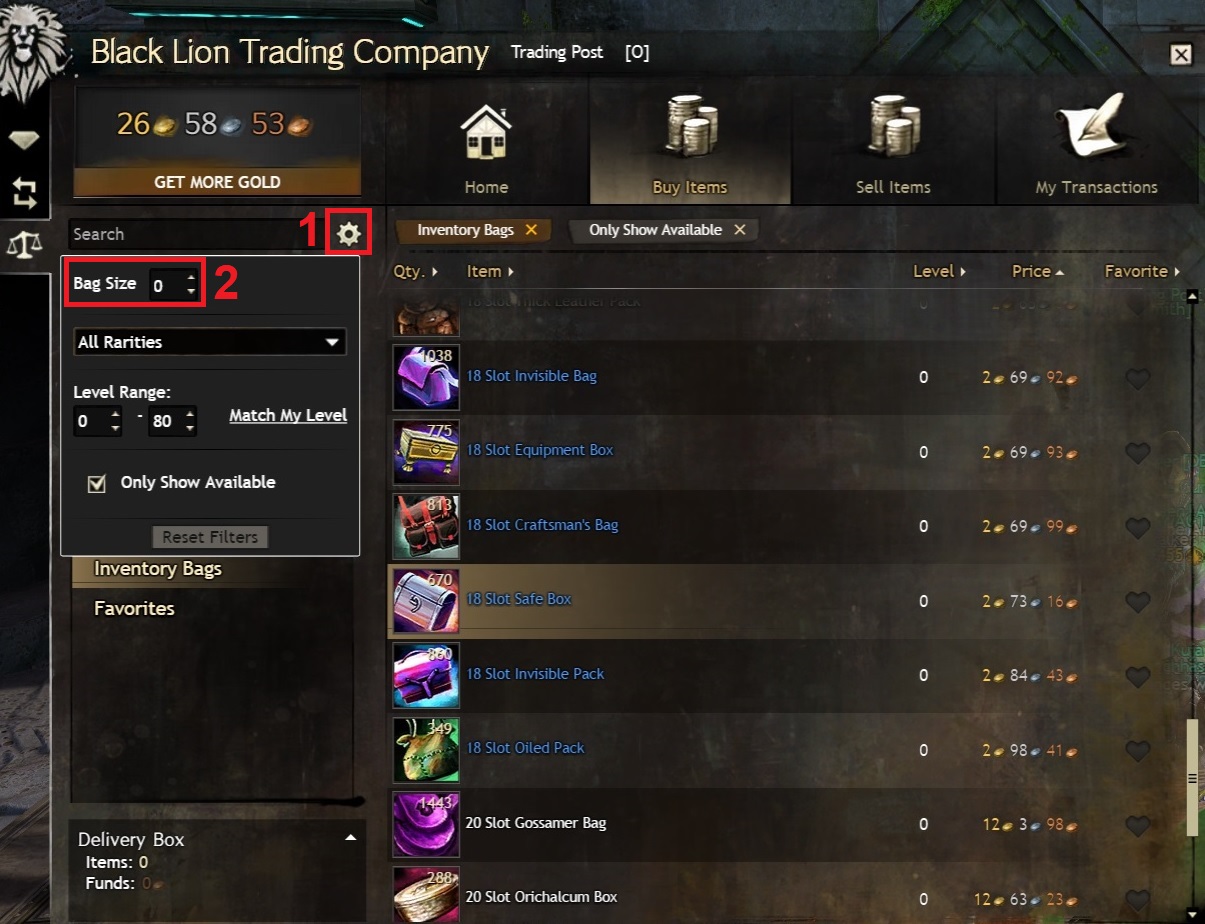Viewport: 1205px width, 924px height.
Task: Open the My Transactions tab
Action: coord(1096,142)
